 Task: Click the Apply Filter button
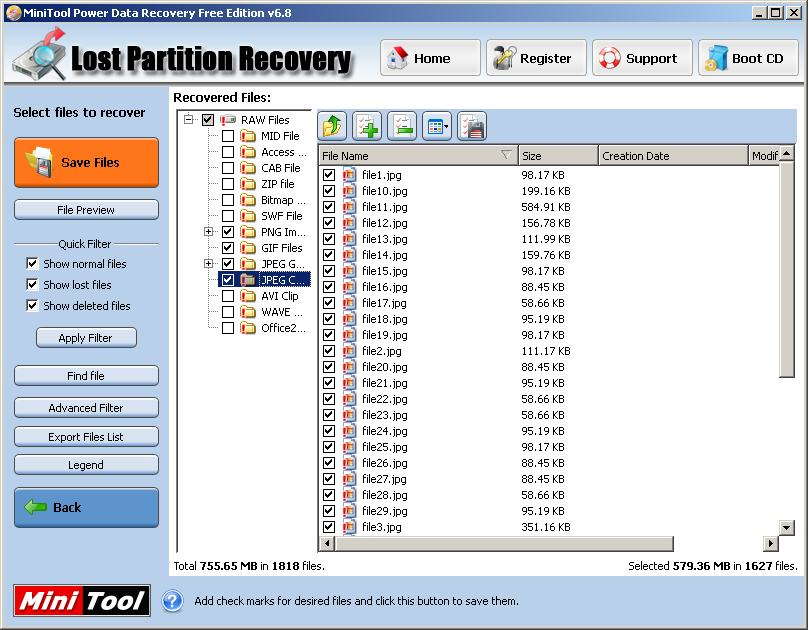86,338
